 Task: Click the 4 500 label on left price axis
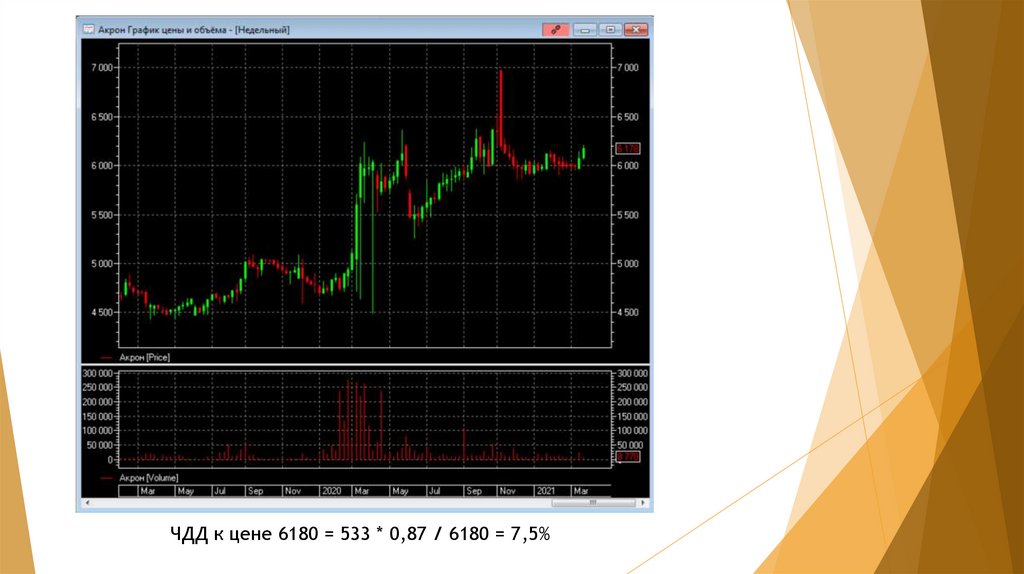pos(101,312)
